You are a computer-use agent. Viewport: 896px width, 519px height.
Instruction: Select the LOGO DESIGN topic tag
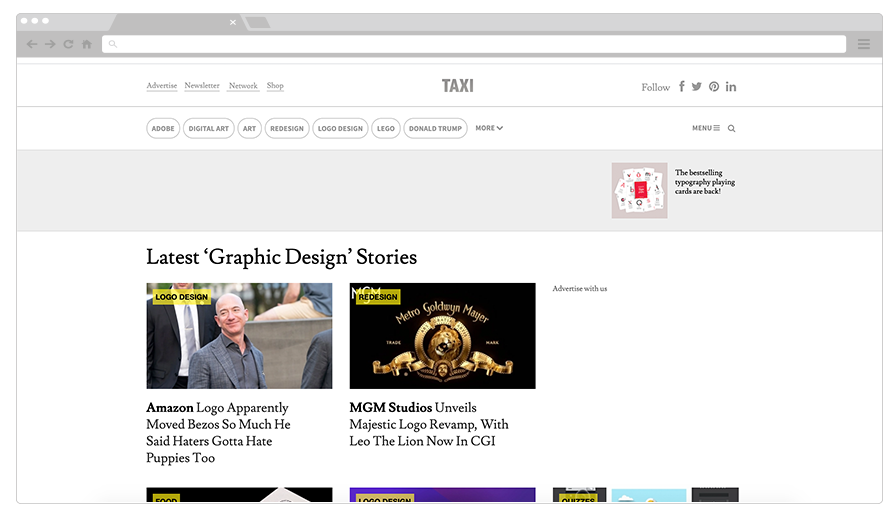point(340,129)
